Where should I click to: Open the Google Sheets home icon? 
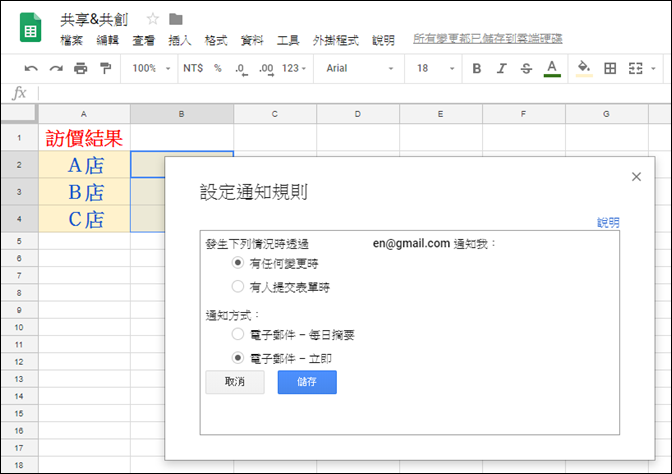(30, 28)
